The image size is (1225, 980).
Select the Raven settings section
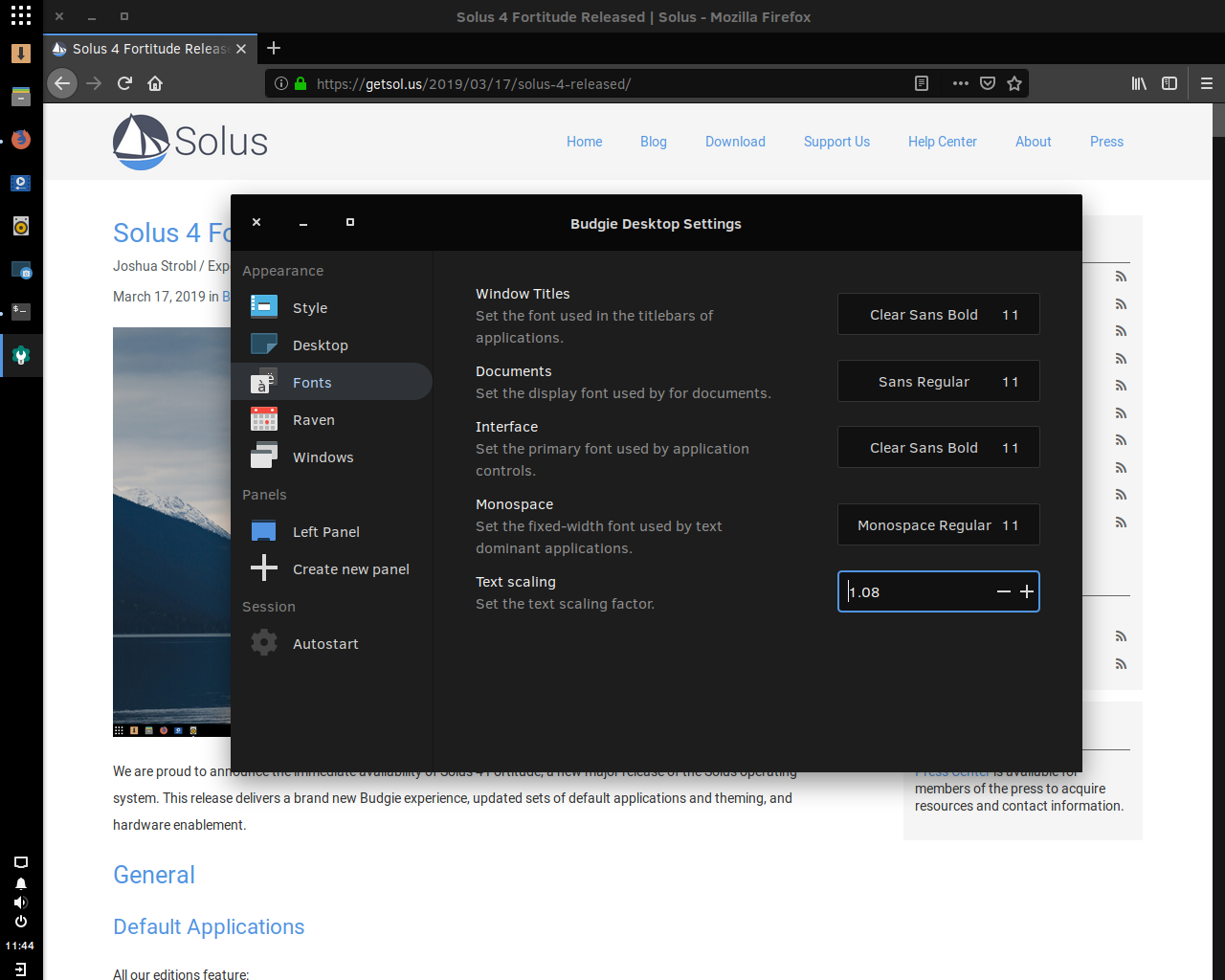[313, 419]
